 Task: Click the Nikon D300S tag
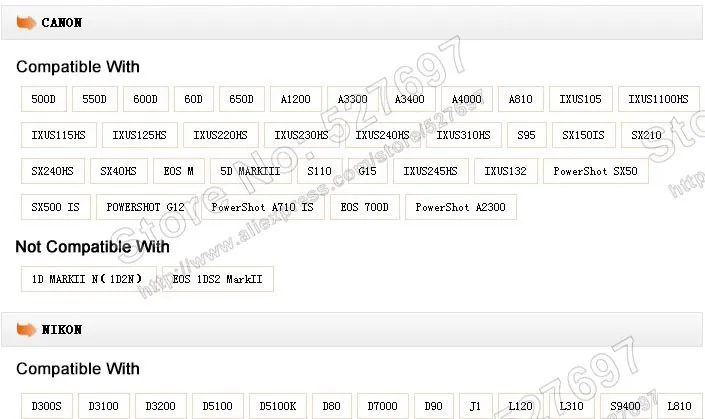click(x=47, y=406)
